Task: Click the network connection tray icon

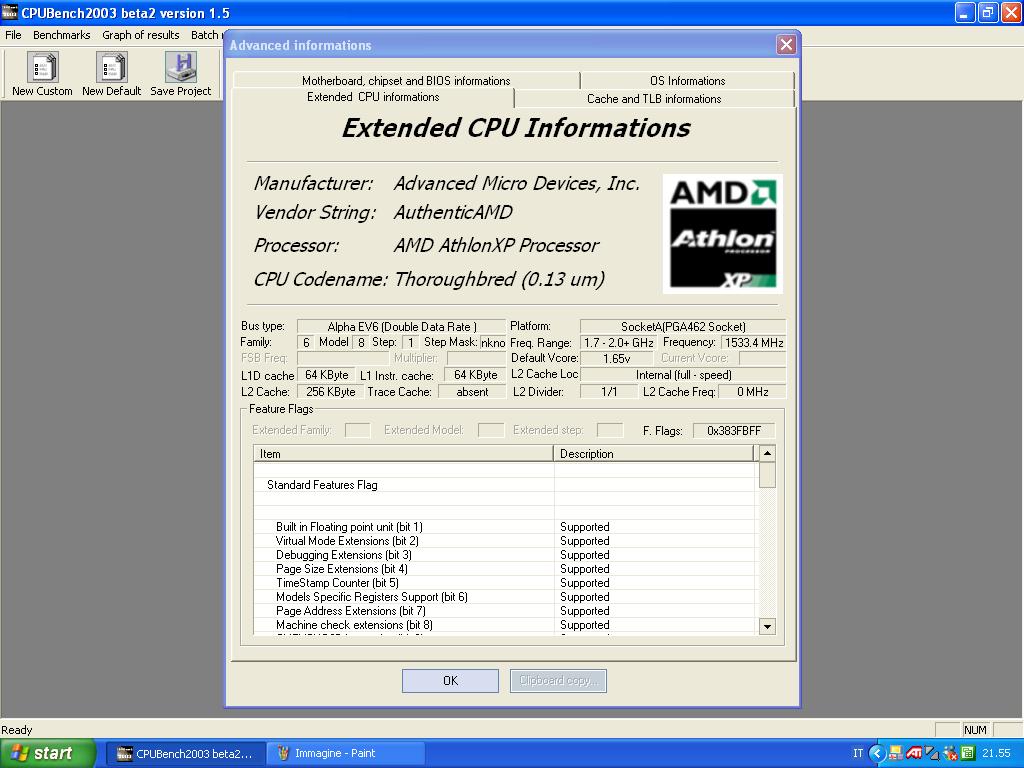Action: pyautogui.click(x=931, y=753)
